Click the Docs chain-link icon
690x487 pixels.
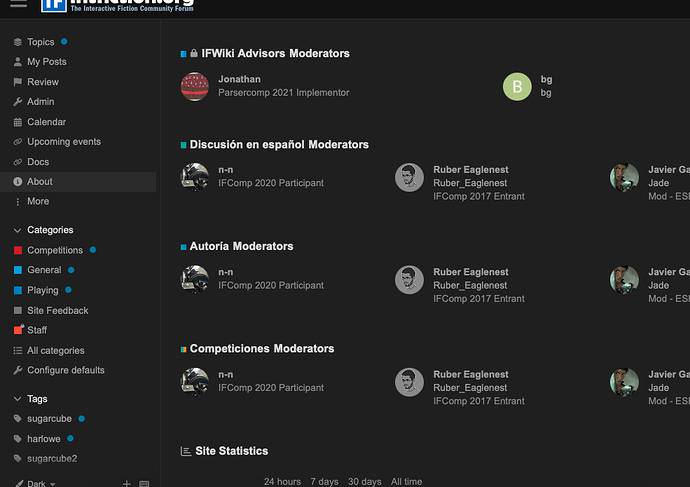pos(18,162)
